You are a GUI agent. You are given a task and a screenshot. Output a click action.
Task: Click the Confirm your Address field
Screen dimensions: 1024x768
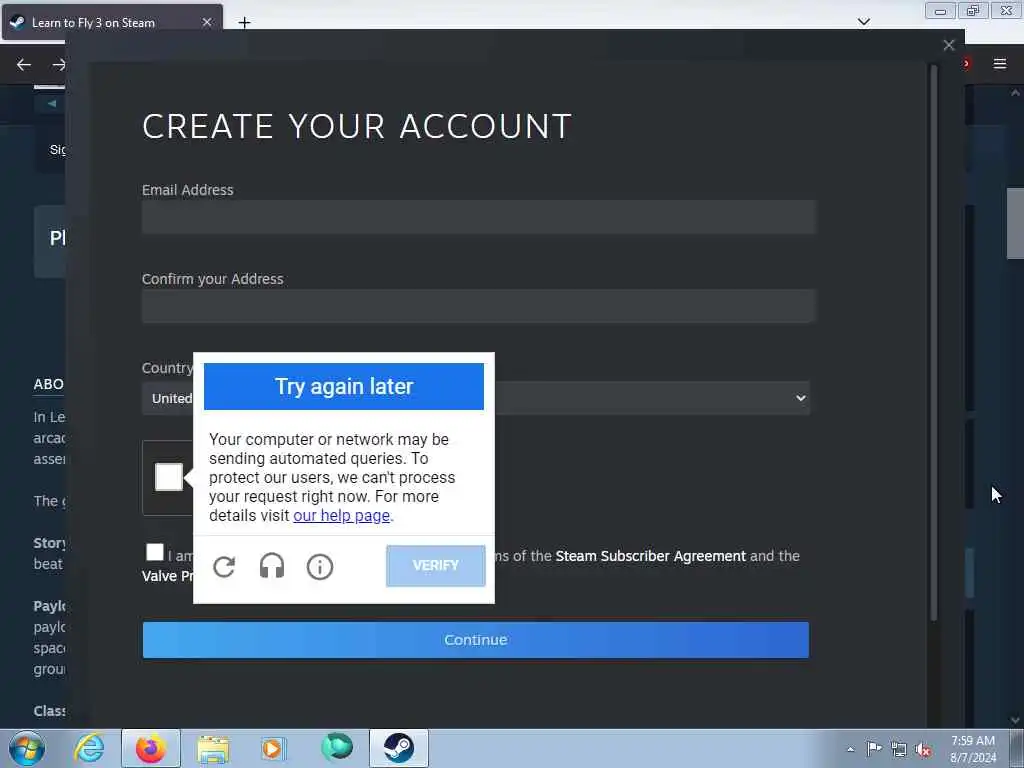(479, 306)
